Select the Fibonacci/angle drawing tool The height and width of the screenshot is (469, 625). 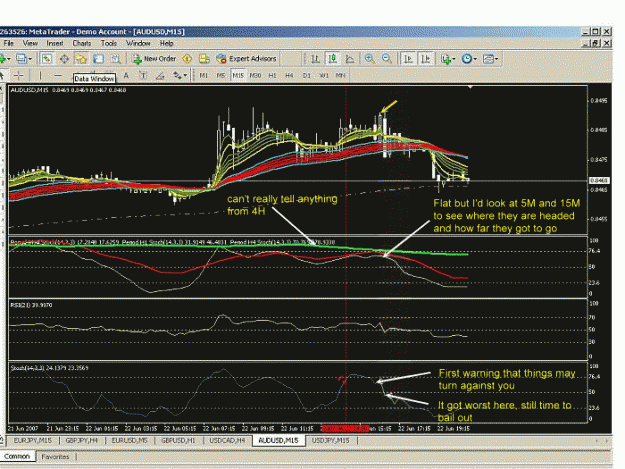(160, 75)
